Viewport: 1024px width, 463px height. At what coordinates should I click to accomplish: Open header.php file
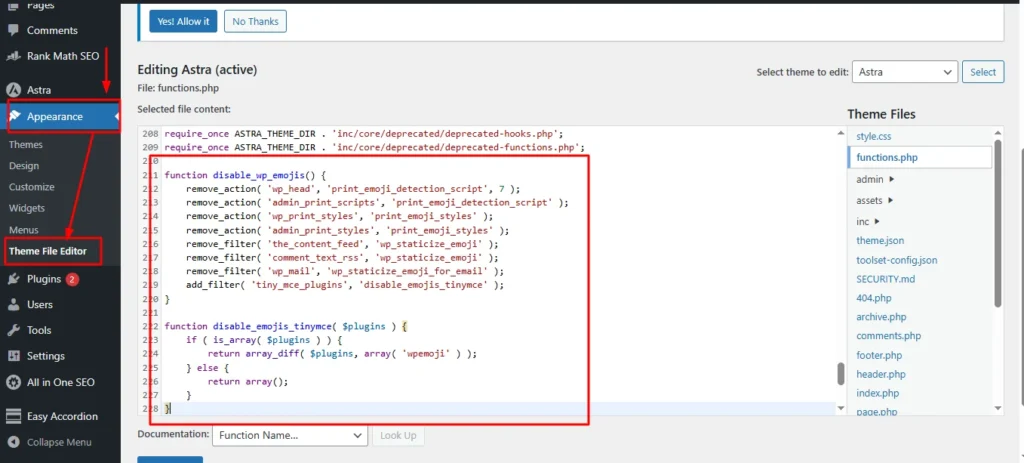click(881, 374)
